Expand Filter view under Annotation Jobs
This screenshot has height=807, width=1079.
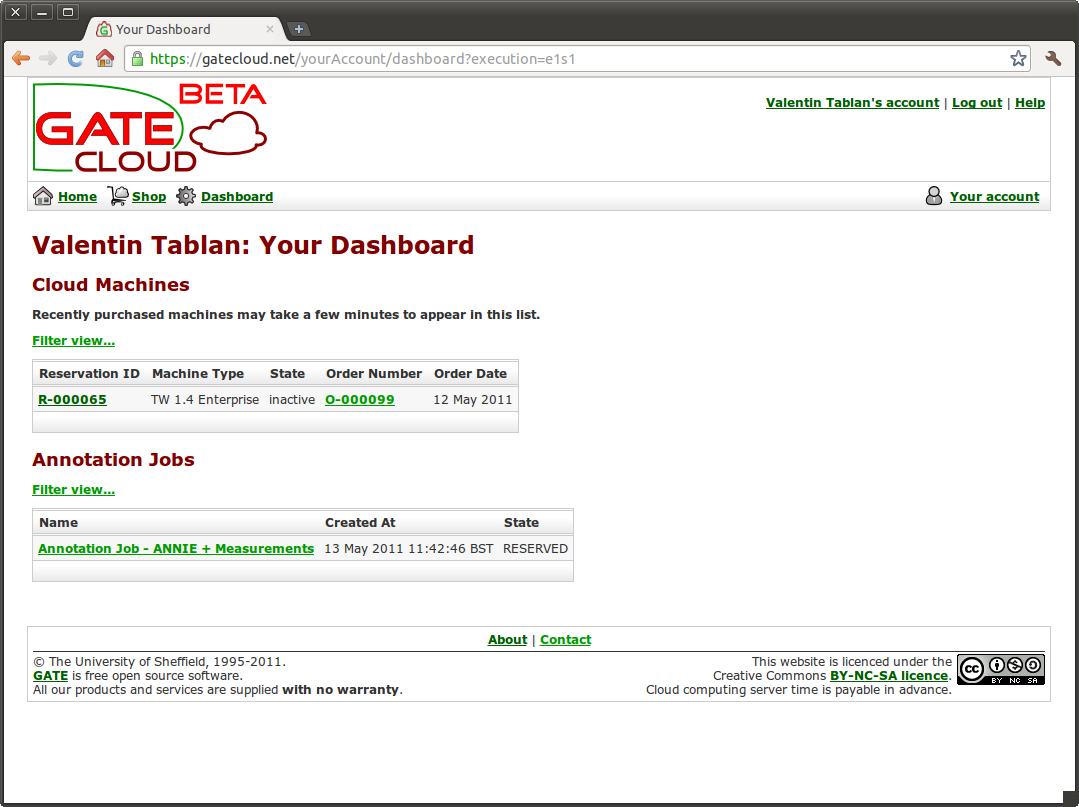[x=74, y=490]
